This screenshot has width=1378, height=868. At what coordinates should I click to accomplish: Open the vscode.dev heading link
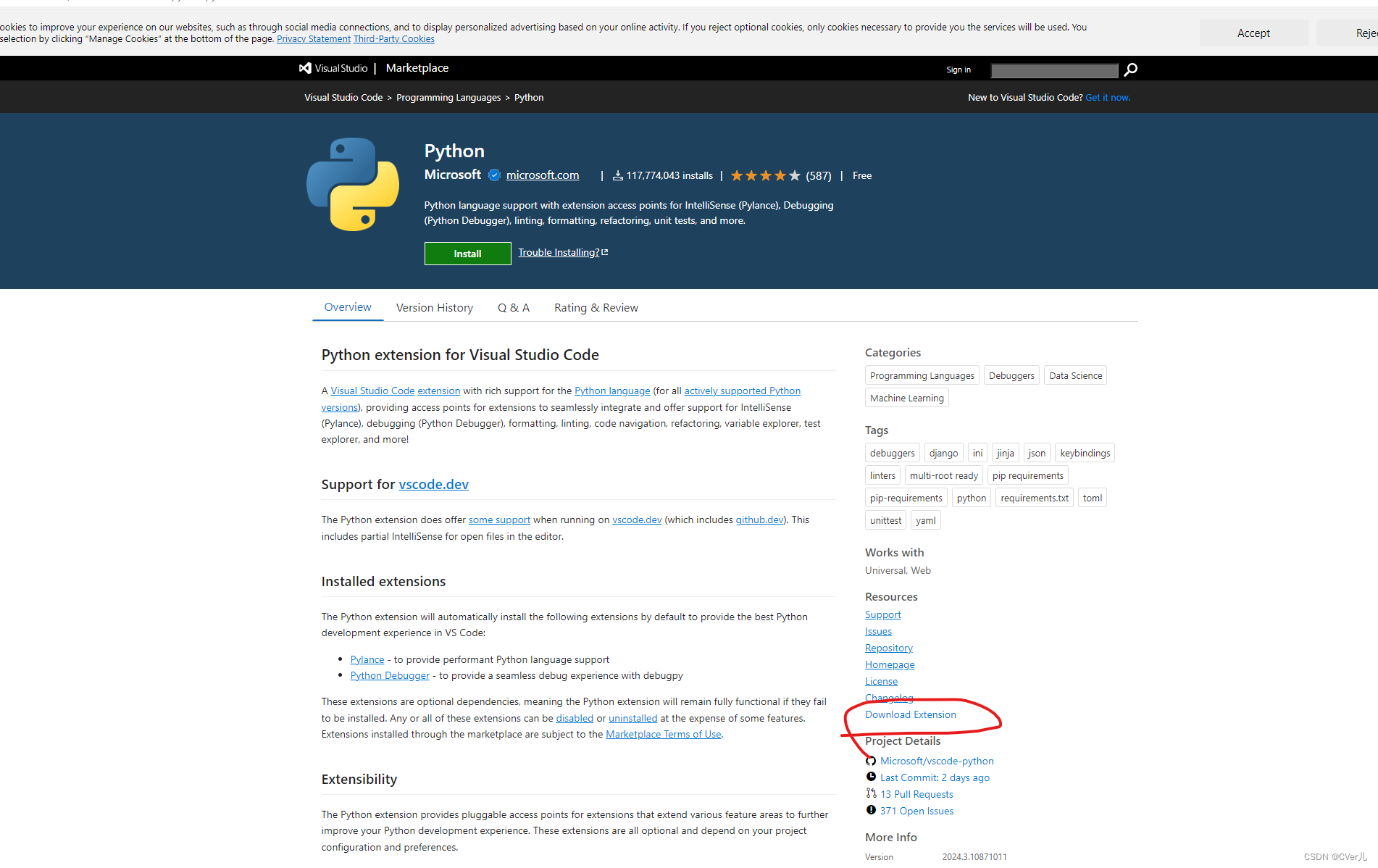pyautogui.click(x=434, y=484)
